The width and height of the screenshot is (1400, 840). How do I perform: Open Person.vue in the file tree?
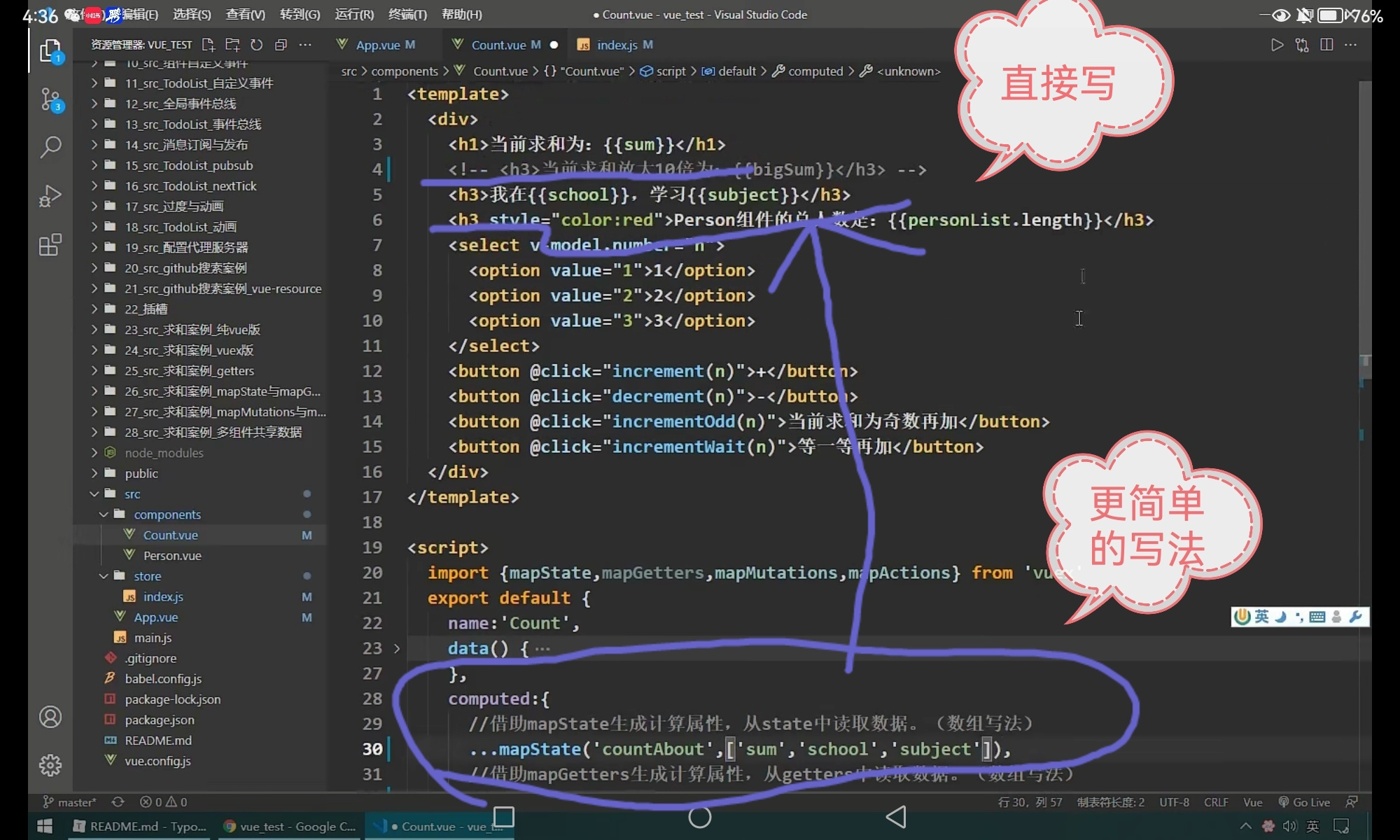172,556
